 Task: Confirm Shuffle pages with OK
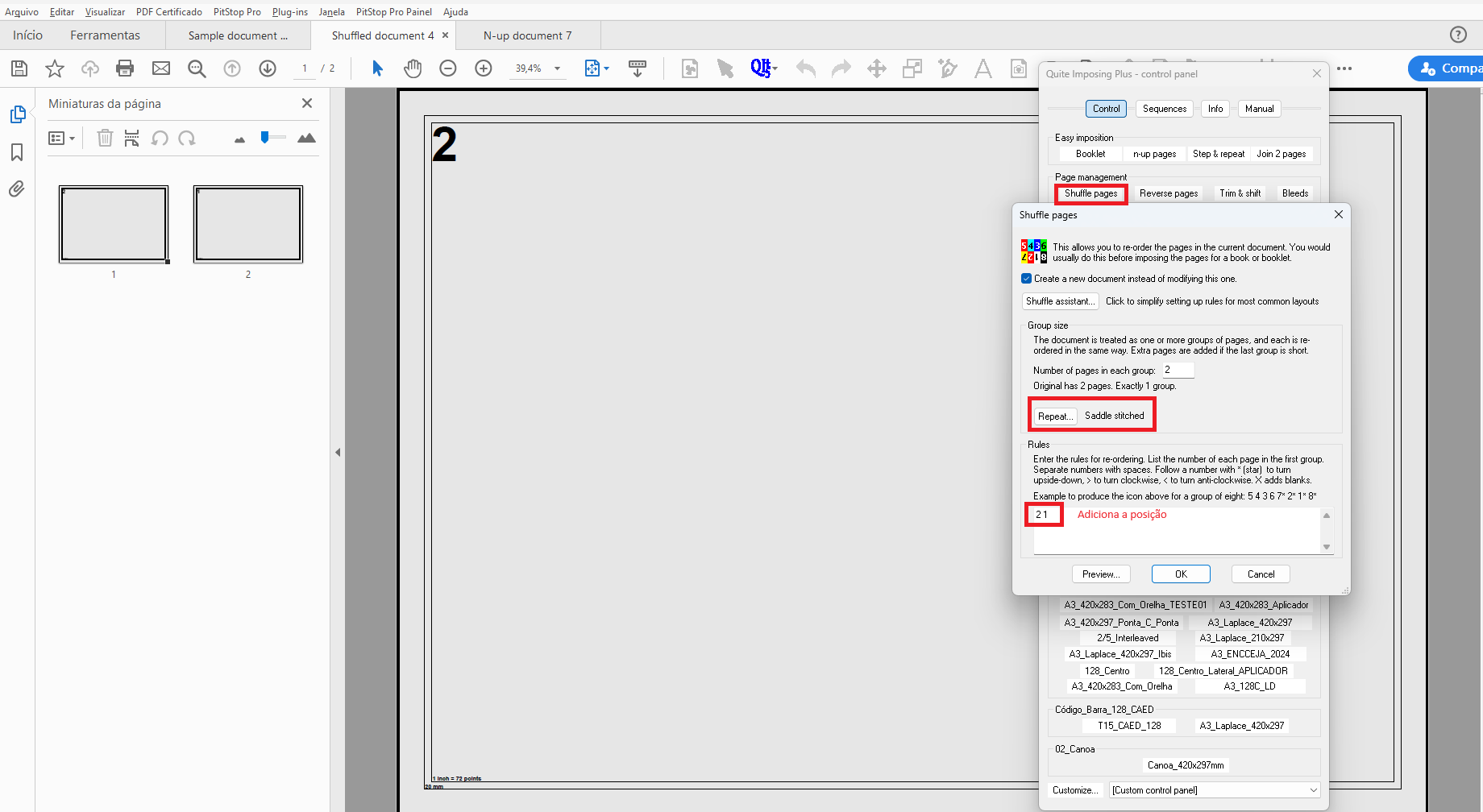pyautogui.click(x=1181, y=574)
